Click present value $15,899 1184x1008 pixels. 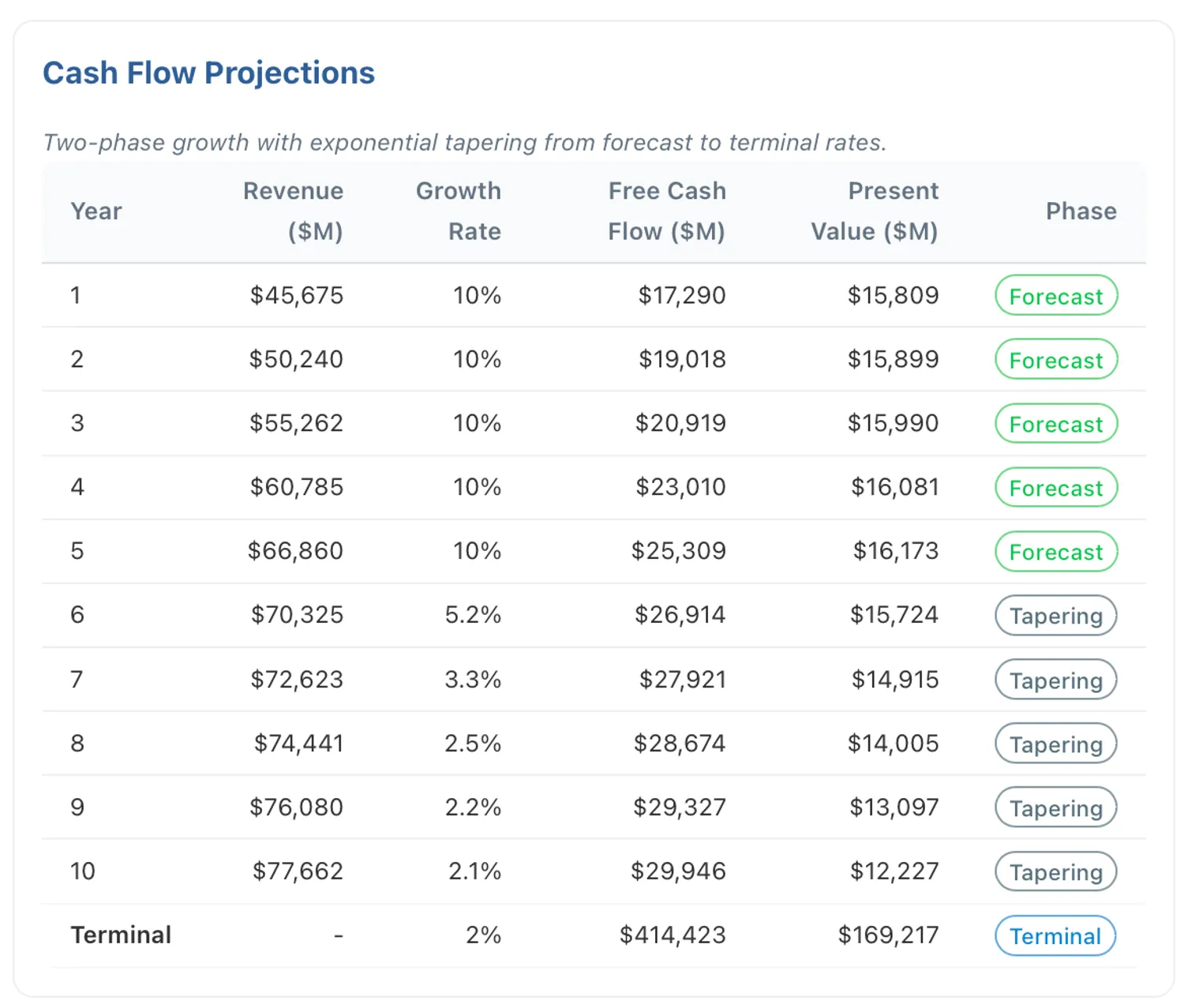(x=893, y=359)
